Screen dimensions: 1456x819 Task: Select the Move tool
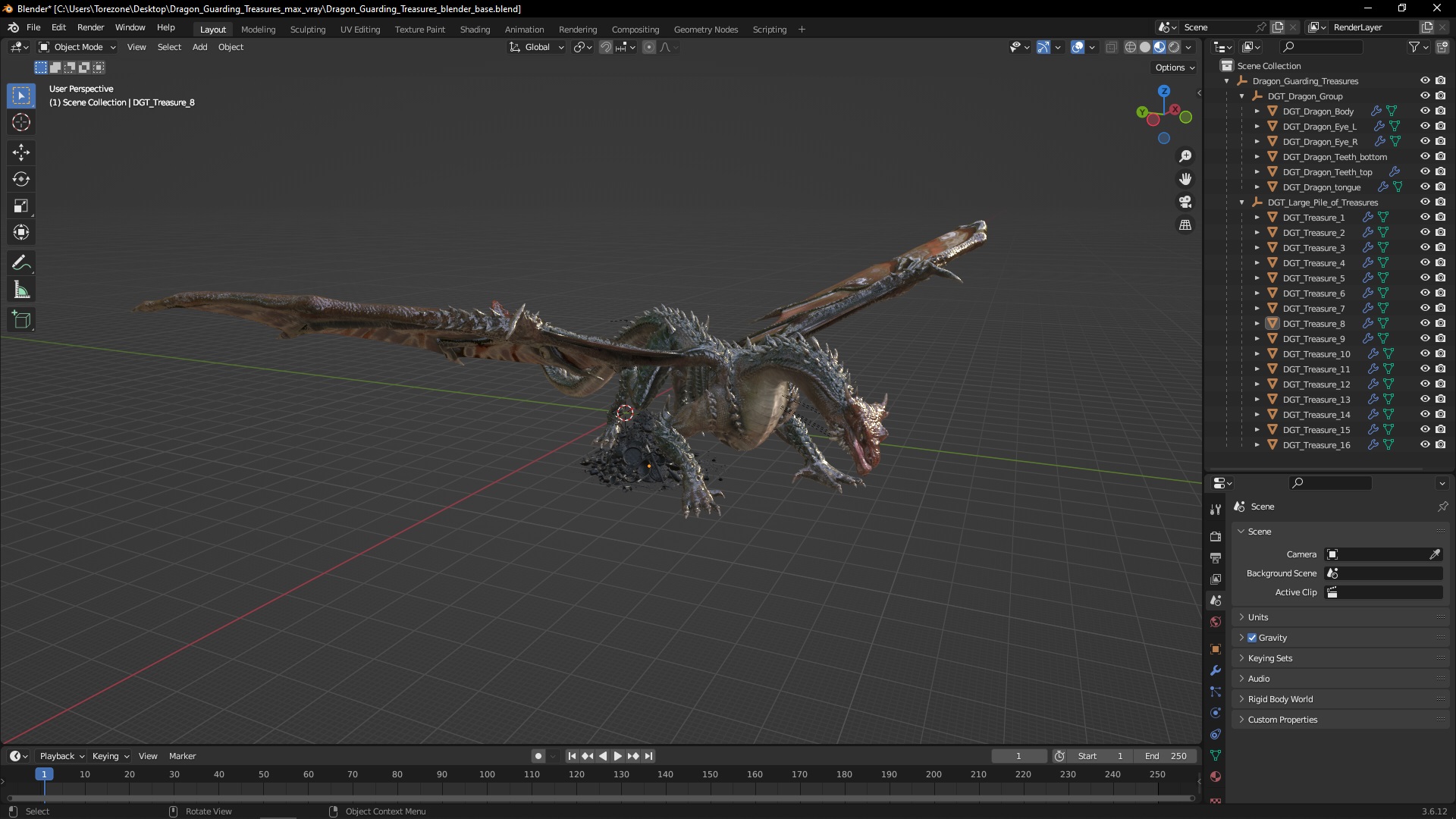[x=21, y=152]
